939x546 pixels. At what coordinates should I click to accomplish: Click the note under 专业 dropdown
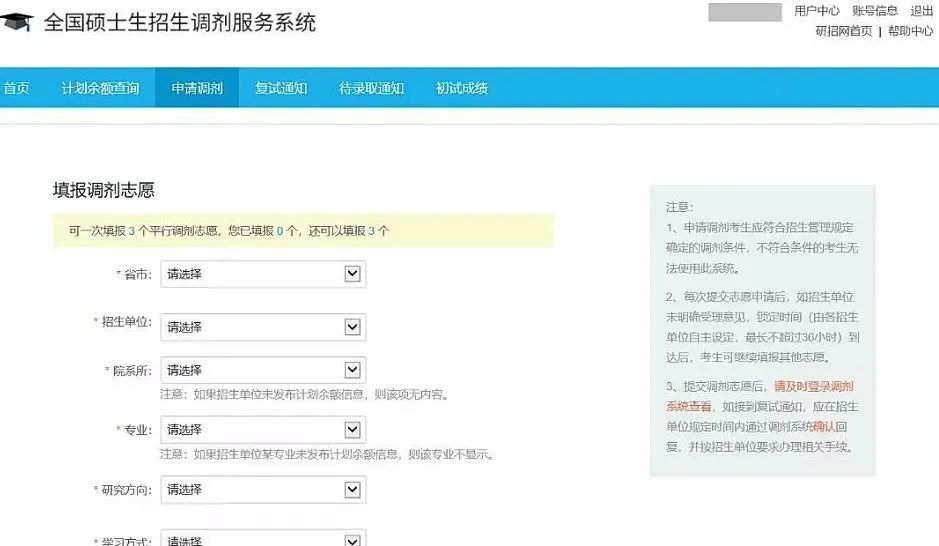[327, 454]
